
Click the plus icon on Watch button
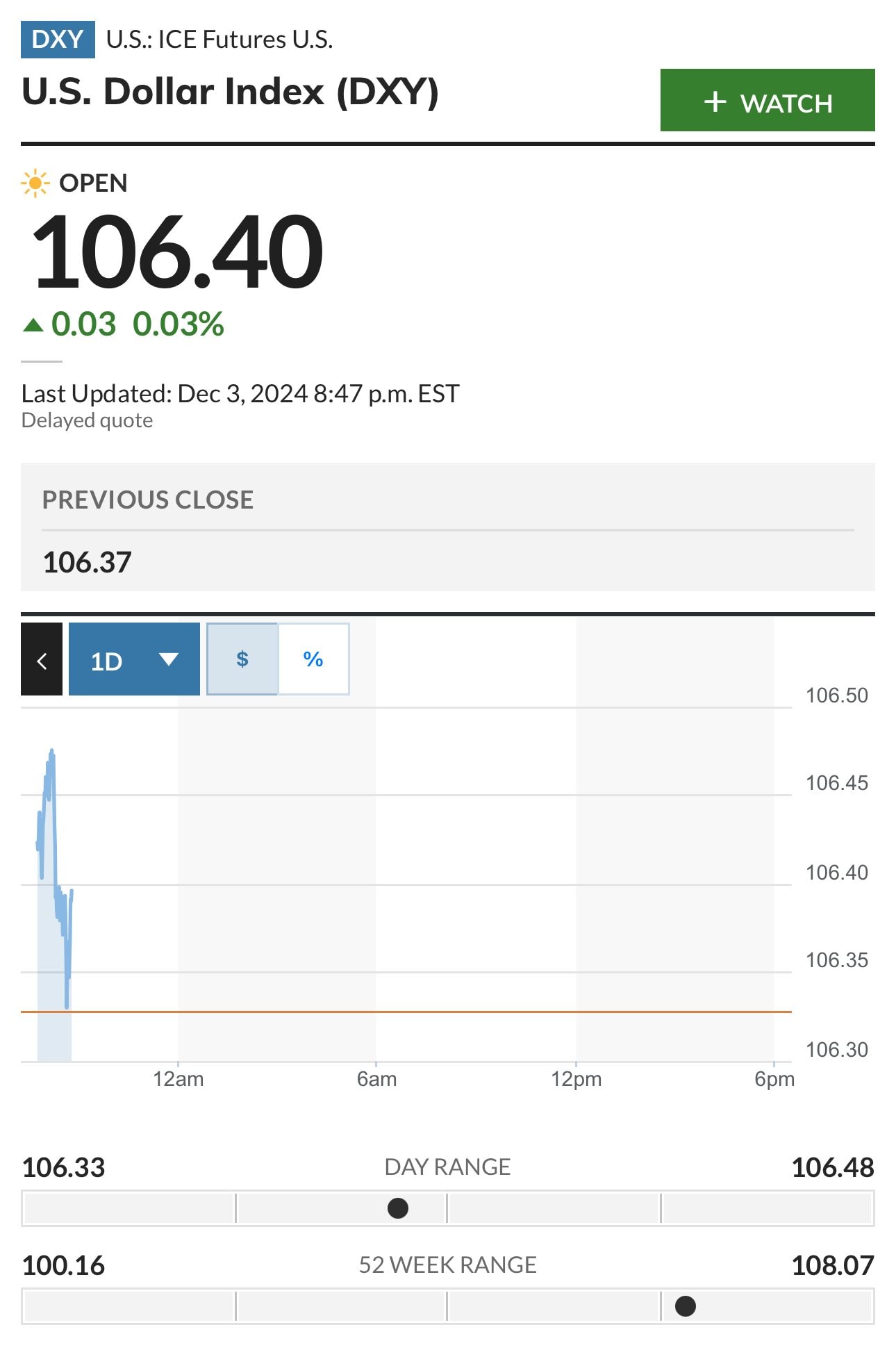(x=715, y=102)
